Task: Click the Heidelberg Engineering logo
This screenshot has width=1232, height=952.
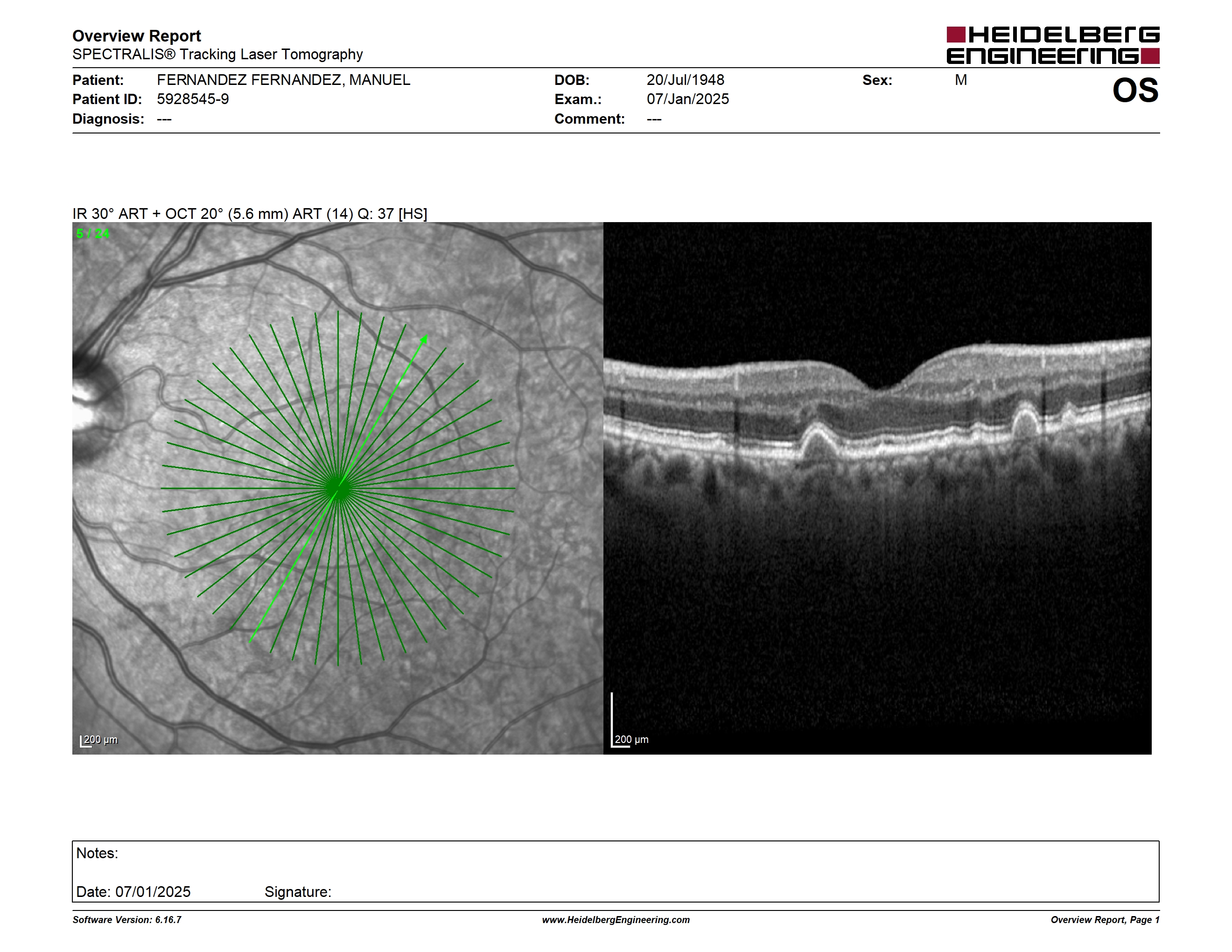Action: 1053,45
